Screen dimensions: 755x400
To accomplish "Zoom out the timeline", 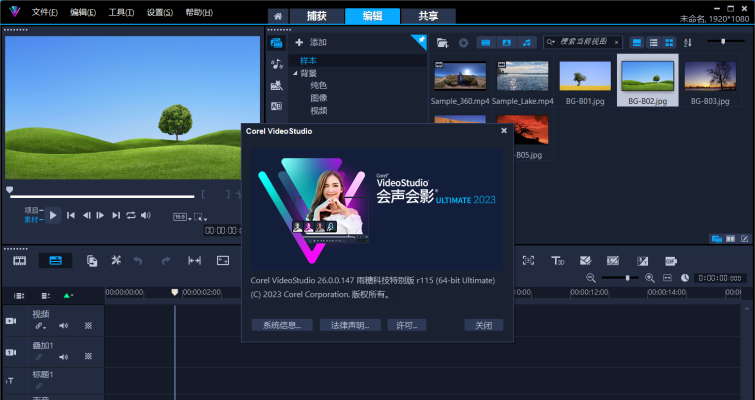I will coord(591,278).
